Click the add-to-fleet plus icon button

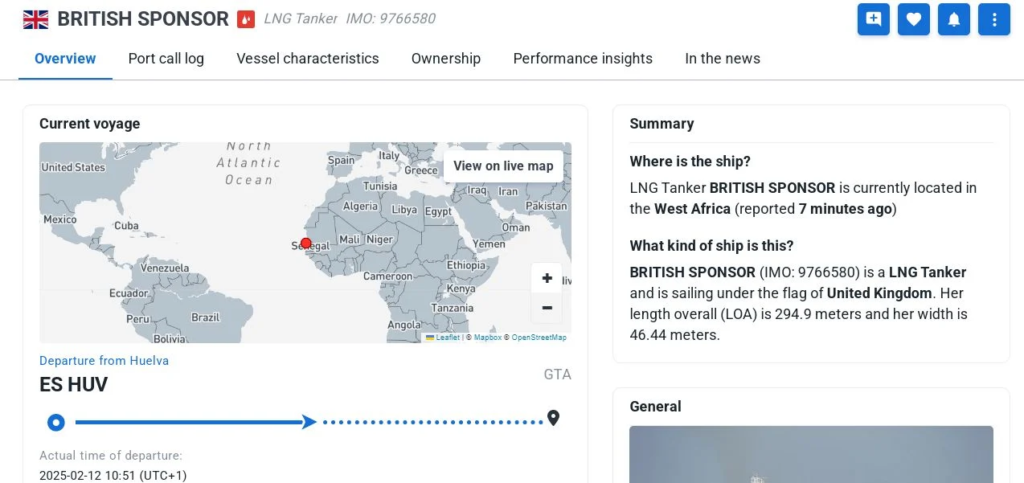click(x=873, y=19)
